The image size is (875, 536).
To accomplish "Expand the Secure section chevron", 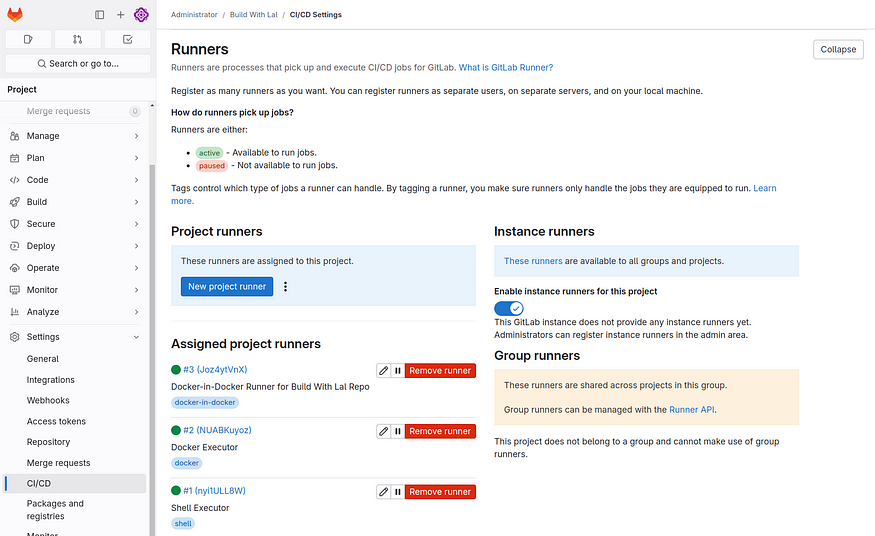I will [136, 224].
